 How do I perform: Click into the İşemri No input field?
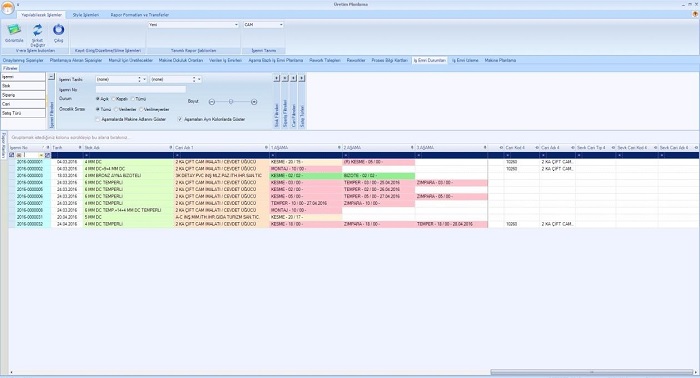(x=141, y=90)
